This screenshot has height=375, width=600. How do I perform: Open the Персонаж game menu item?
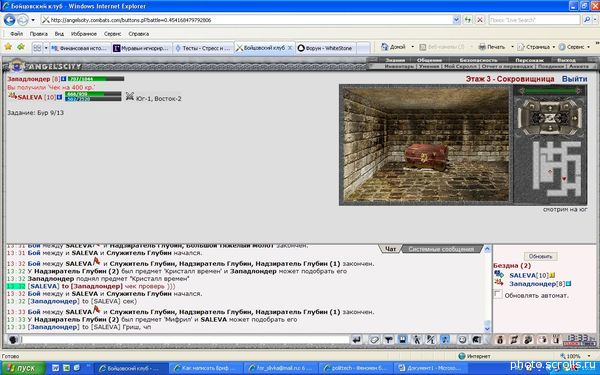click(529, 60)
